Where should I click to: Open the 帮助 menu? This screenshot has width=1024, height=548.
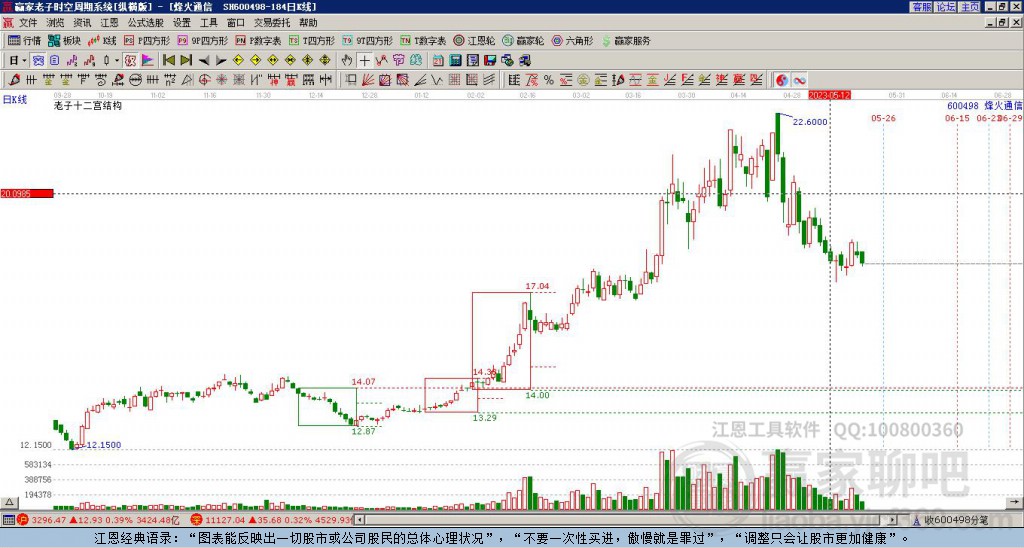pyautogui.click(x=308, y=23)
